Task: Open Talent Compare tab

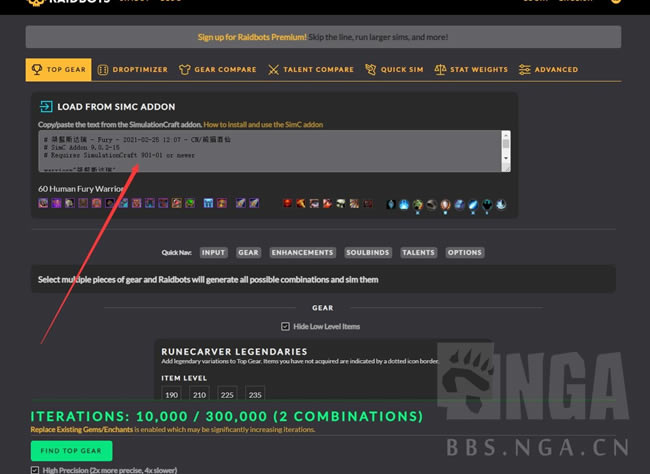Action: coord(311,70)
